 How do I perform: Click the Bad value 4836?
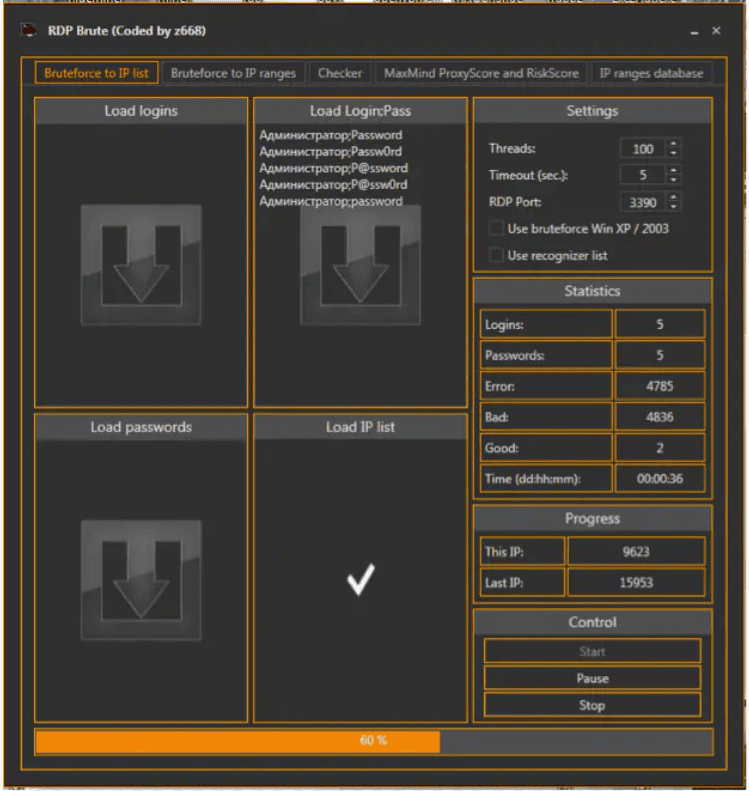pyautogui.click(x=660, y=417)
